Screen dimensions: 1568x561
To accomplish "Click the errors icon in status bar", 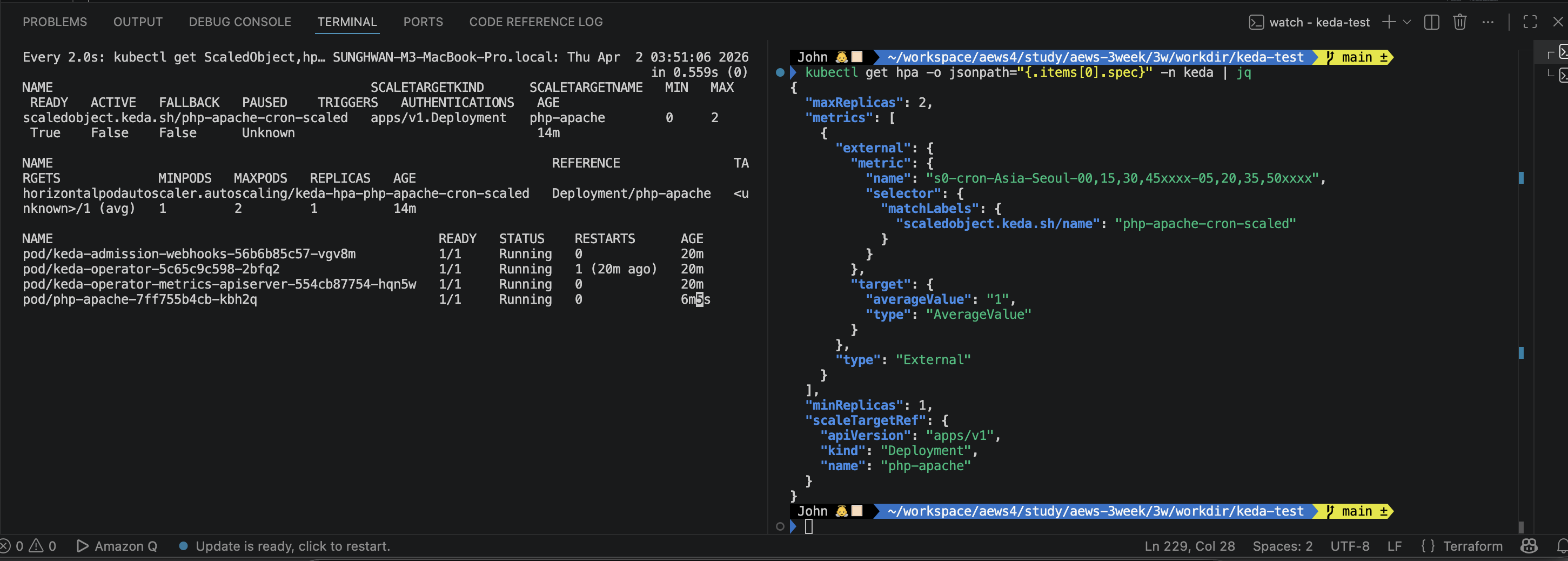I will click(x=5, y=546).
